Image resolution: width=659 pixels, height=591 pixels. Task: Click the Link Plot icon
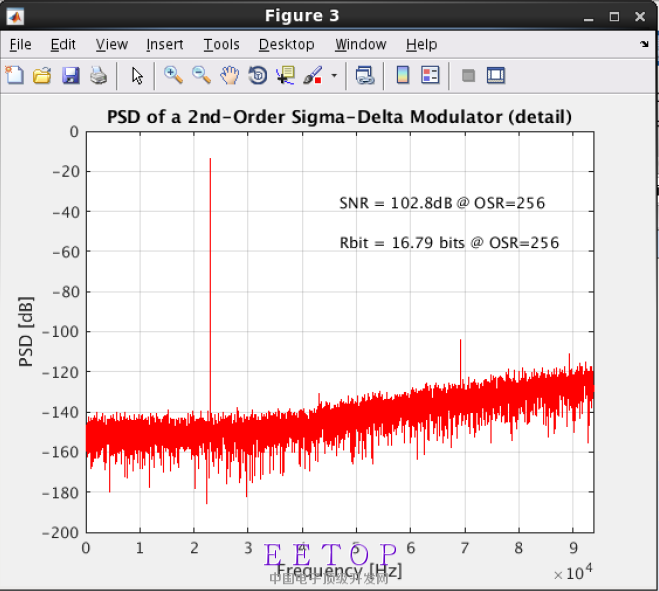tap(365, 76)
